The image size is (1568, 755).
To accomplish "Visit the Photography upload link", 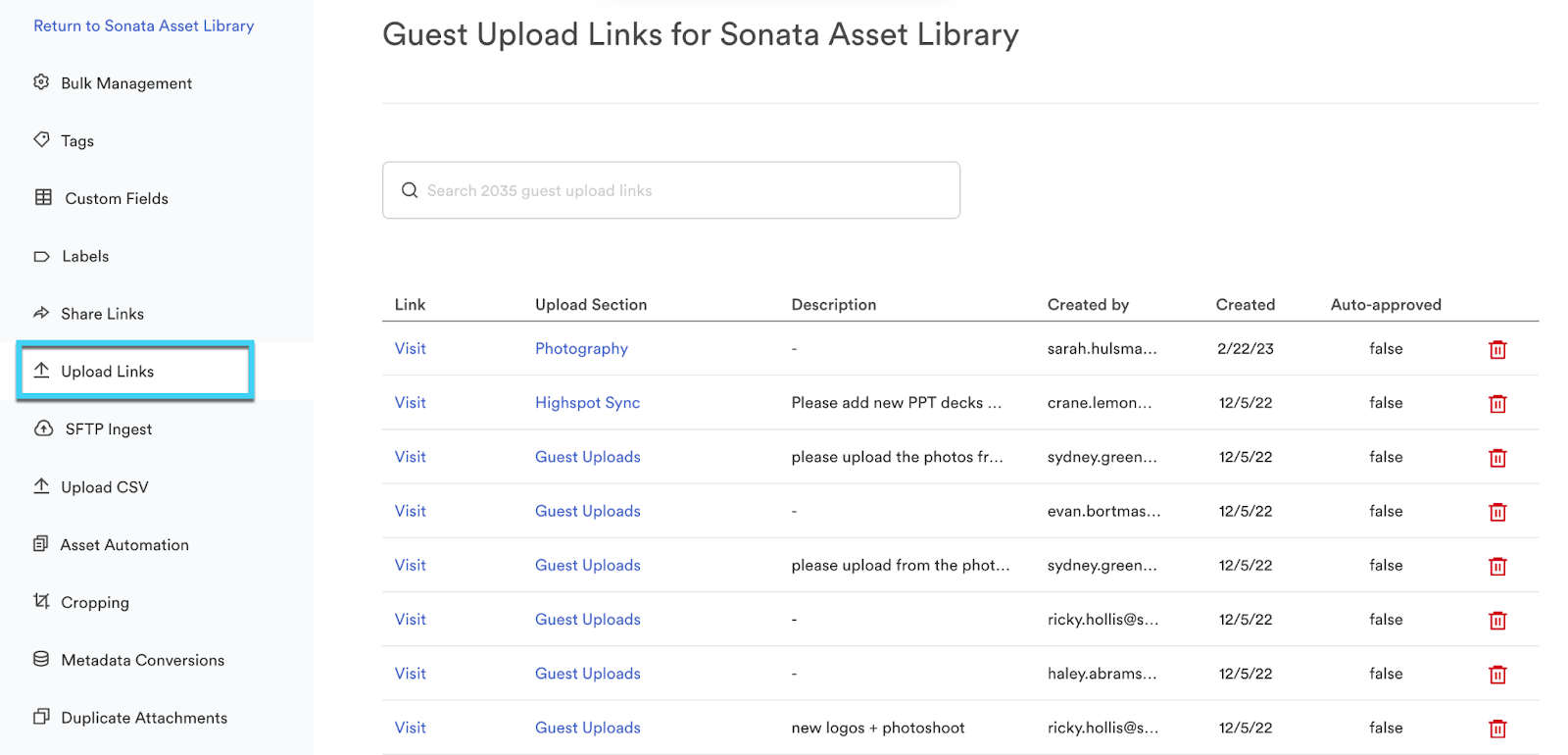I will click(x=410, y=348).
